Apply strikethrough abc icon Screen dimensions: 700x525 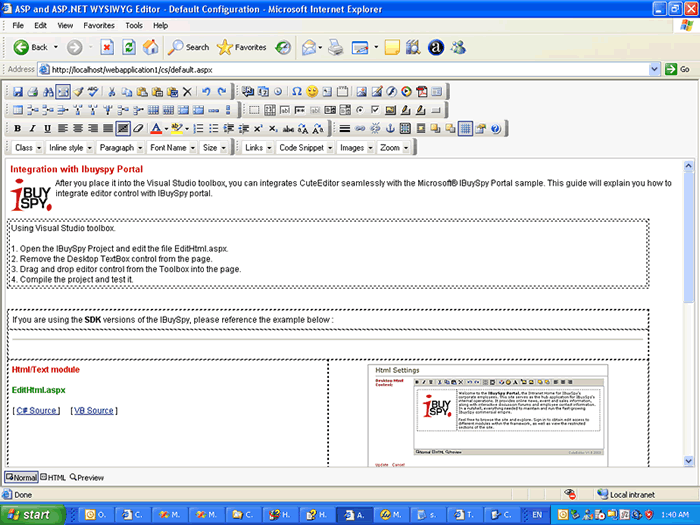click(288, 129)
